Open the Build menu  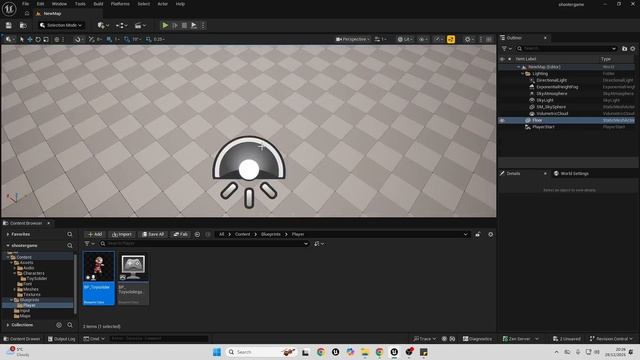click(98, 4)
